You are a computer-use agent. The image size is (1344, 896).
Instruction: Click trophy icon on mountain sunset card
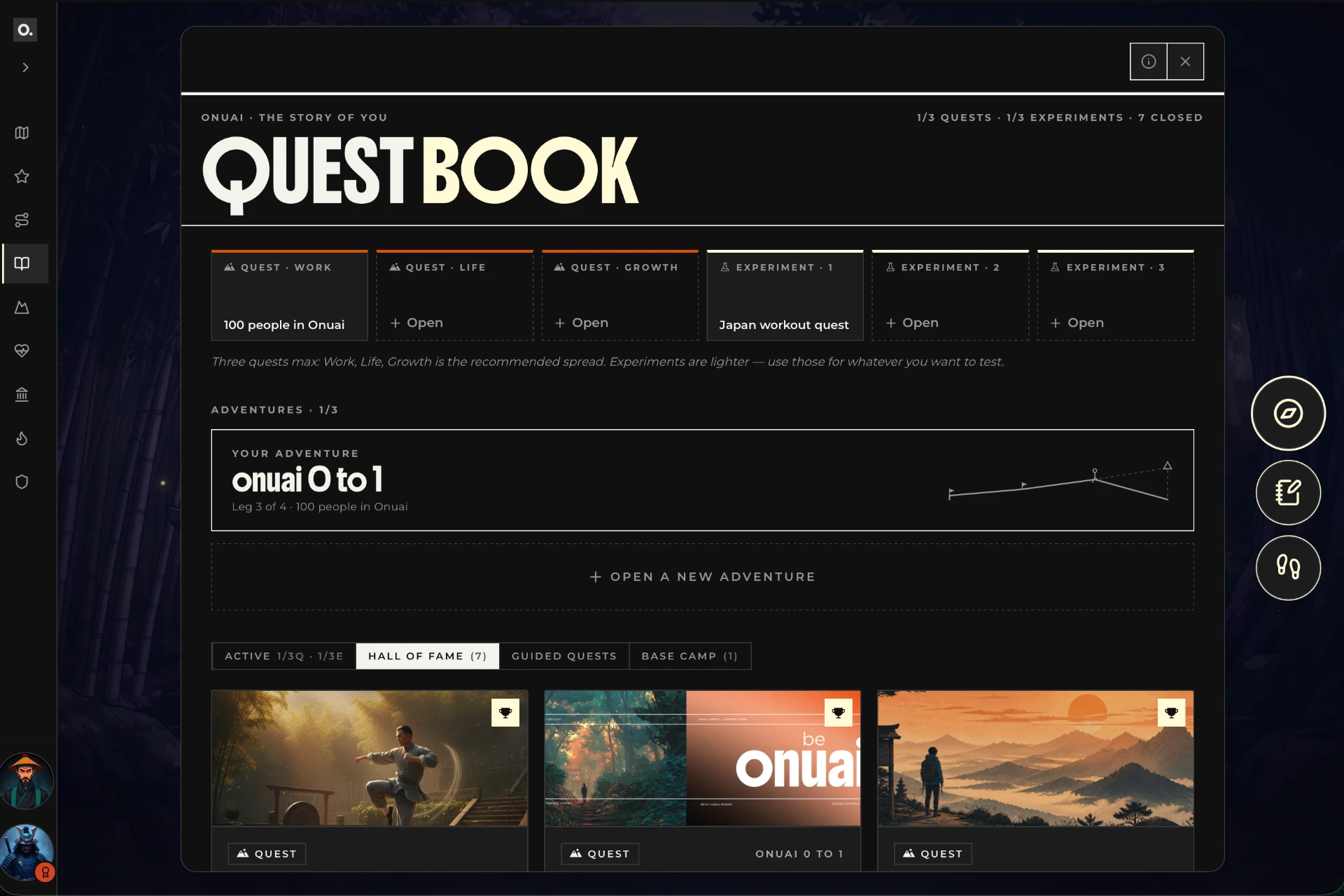pos(1171,713)
